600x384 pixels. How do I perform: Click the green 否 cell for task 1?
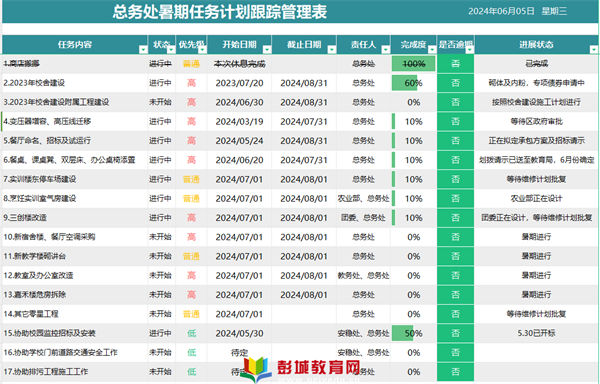455,63
